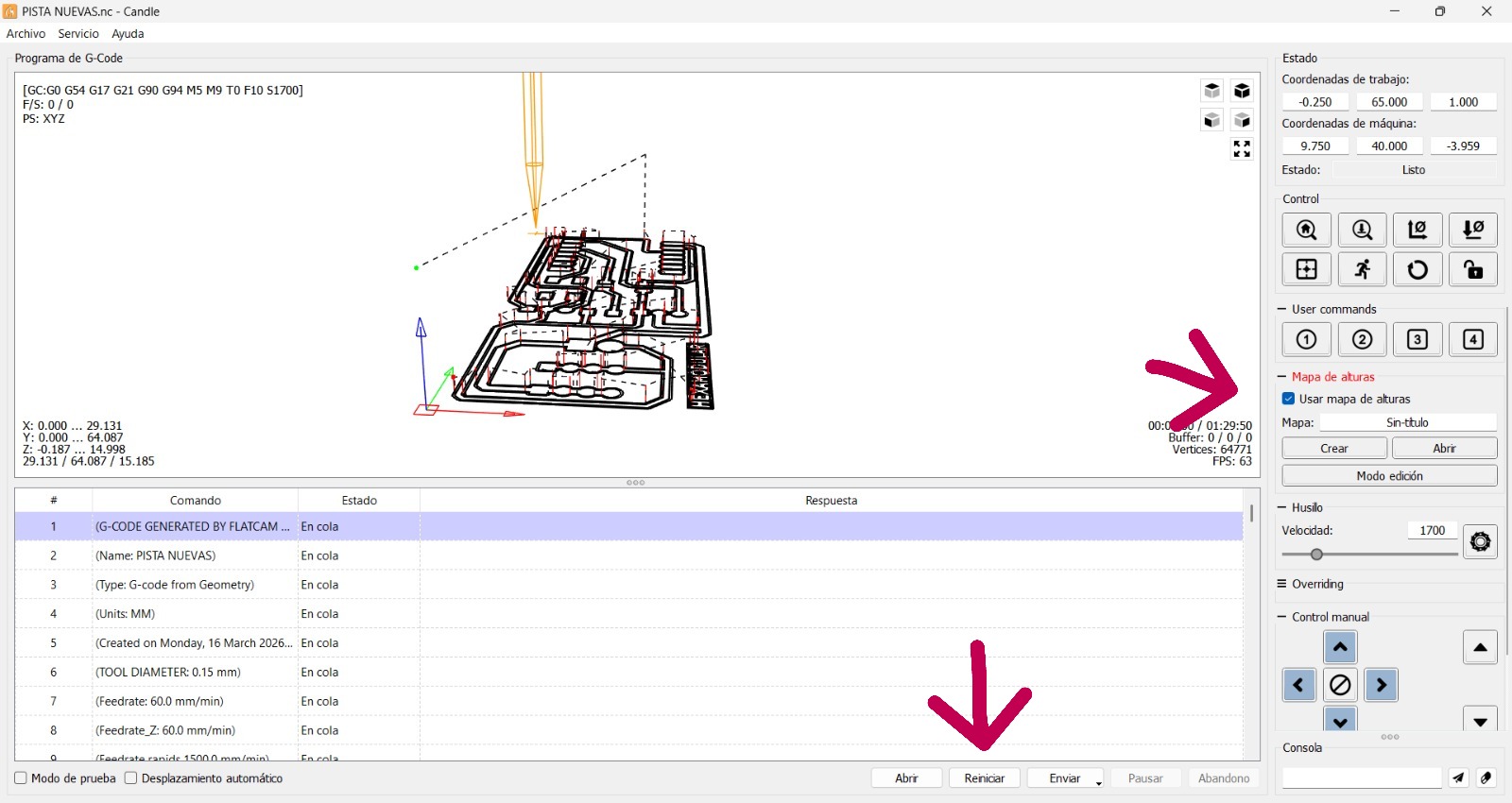
Task: Click the Modo edición button
Action: pos(1390,476)
